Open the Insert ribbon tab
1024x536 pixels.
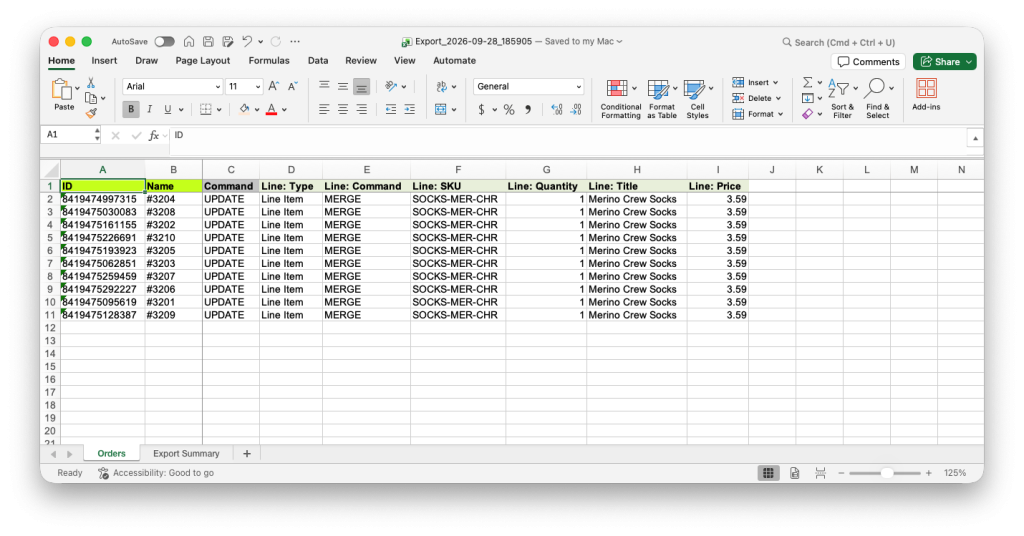(x=104, y=61)
